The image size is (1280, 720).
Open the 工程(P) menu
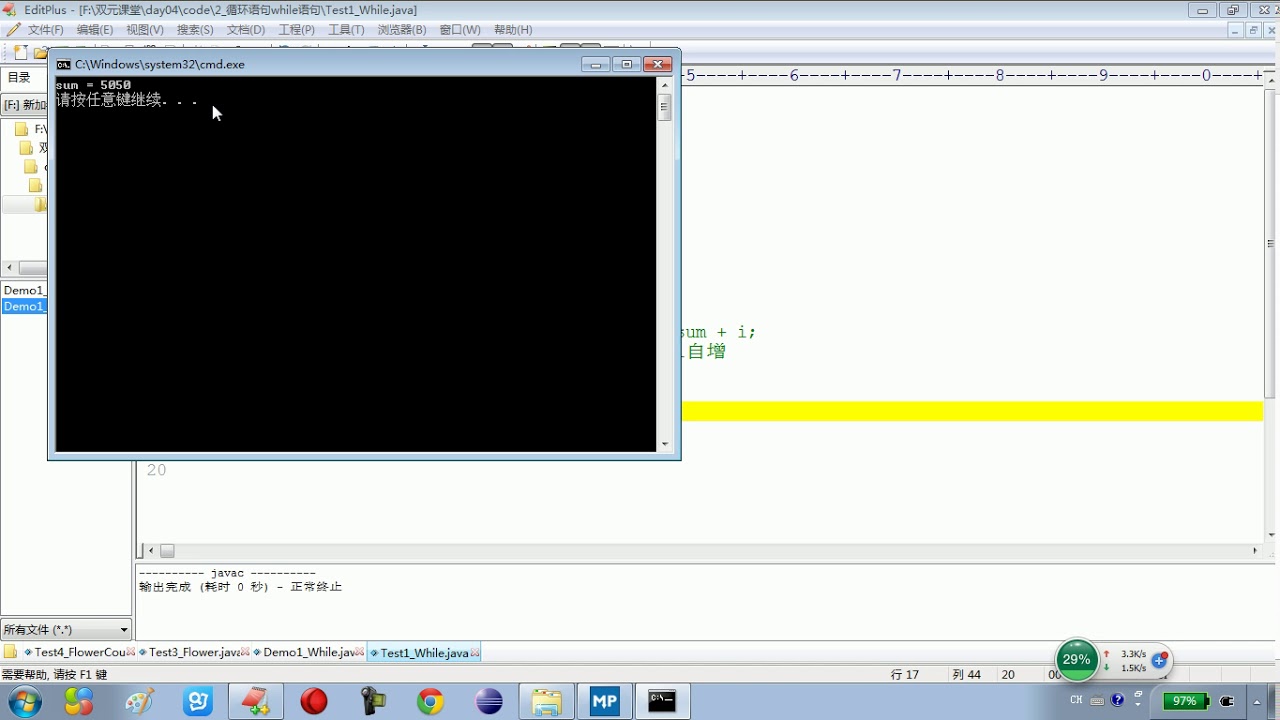tap(297, 30)
